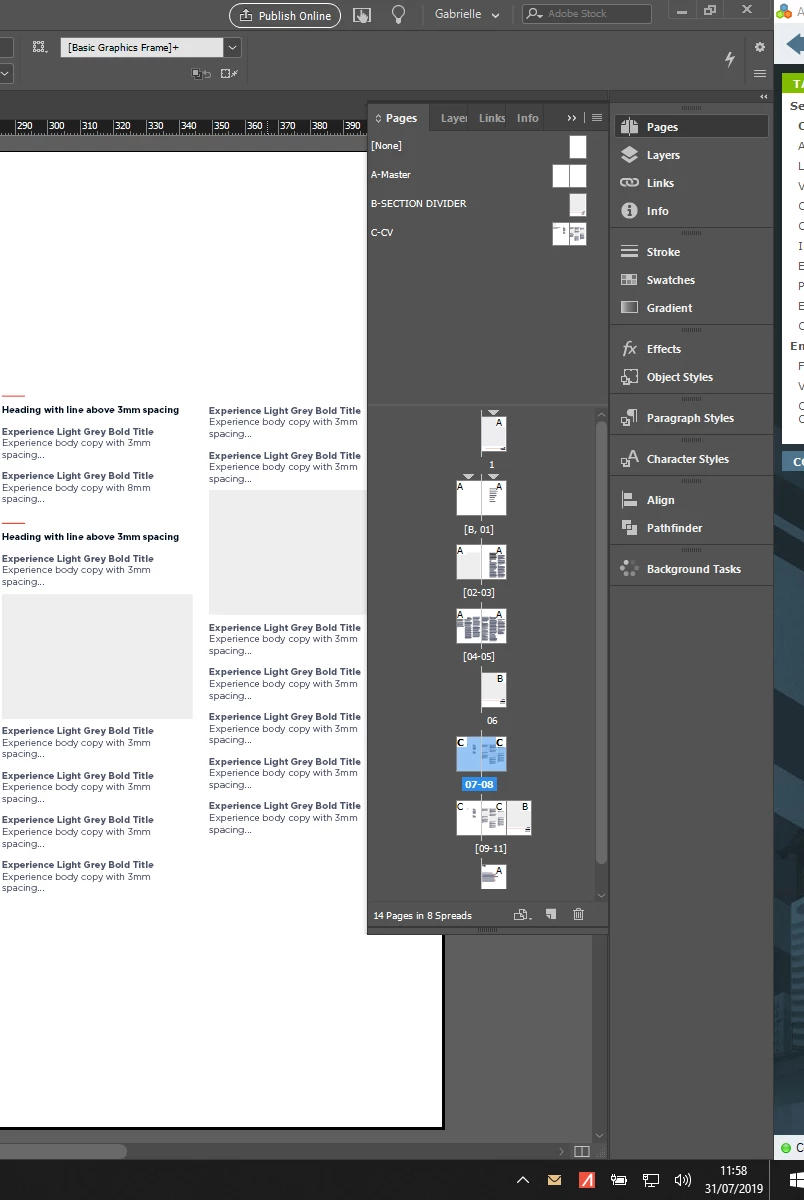The height and width of the screenshot is (1200, 804).
Task: Select page 1 thumbnail
Action: click(x=494, y=434)
